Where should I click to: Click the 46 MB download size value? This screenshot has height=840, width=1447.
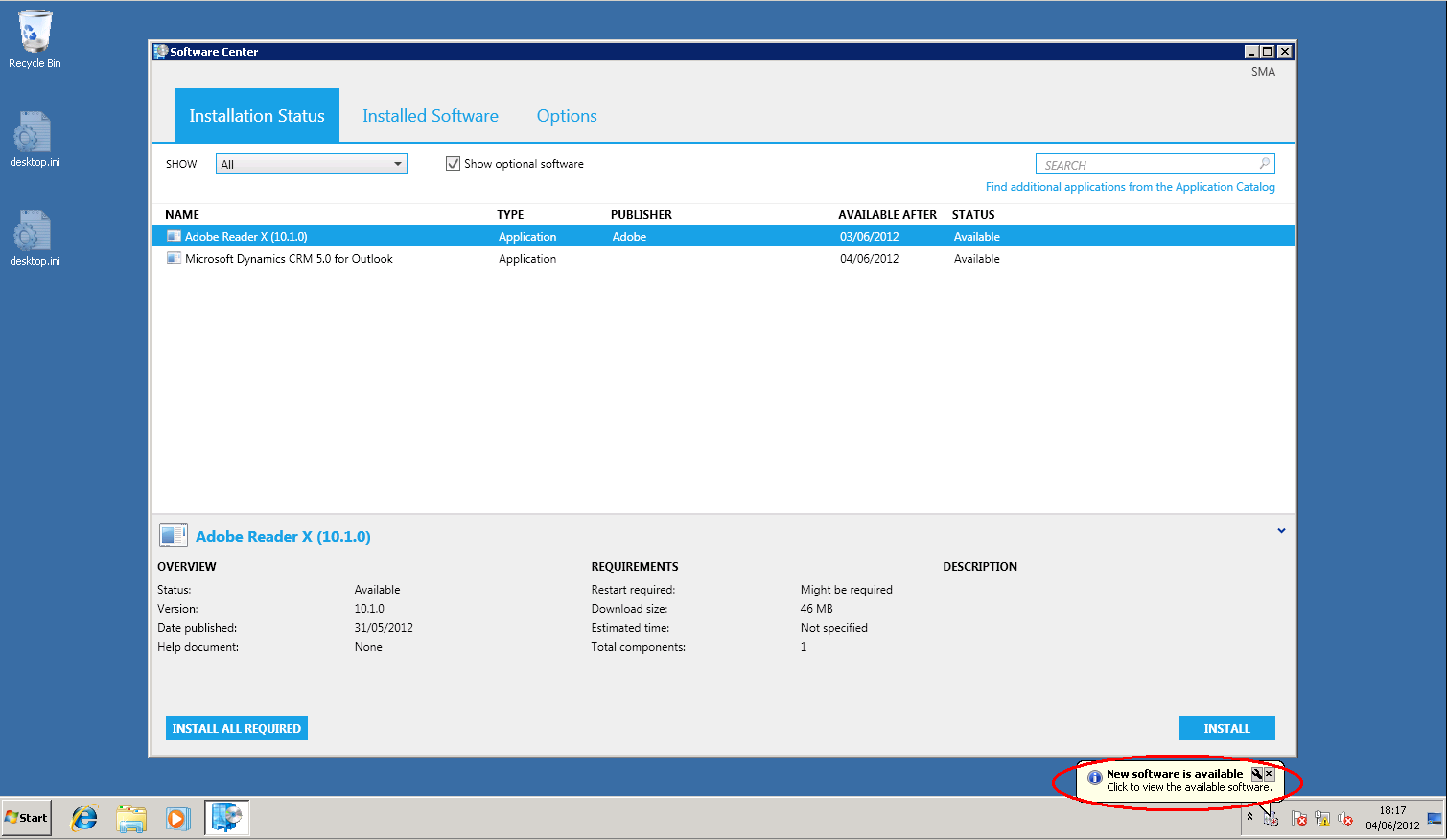click(x=817, y=609)
